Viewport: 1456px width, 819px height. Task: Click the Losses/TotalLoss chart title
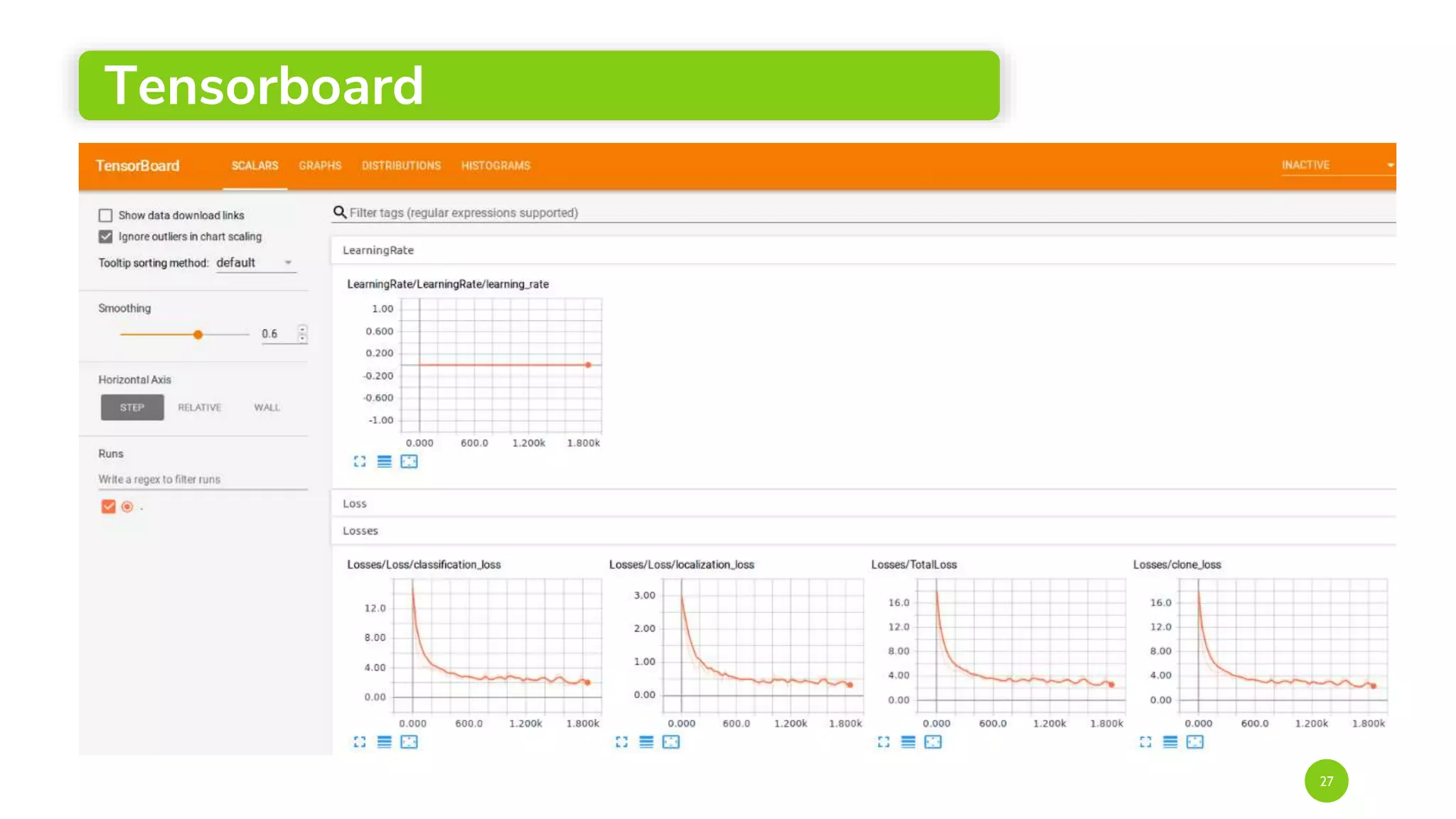pyautogui.click(x=914, y=564)
